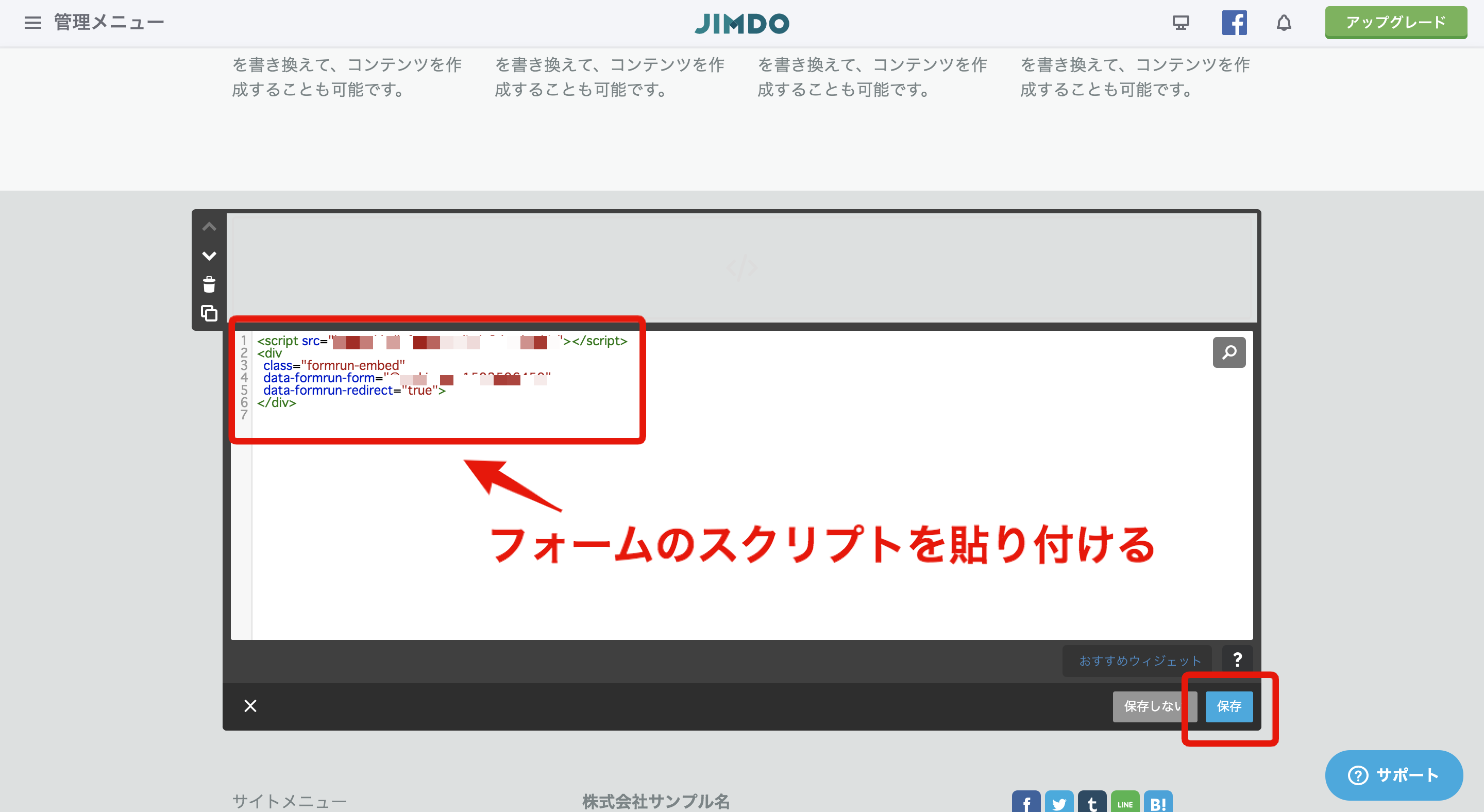Open the サポート support button
1484x812 pixels.
click(1393, 774)
